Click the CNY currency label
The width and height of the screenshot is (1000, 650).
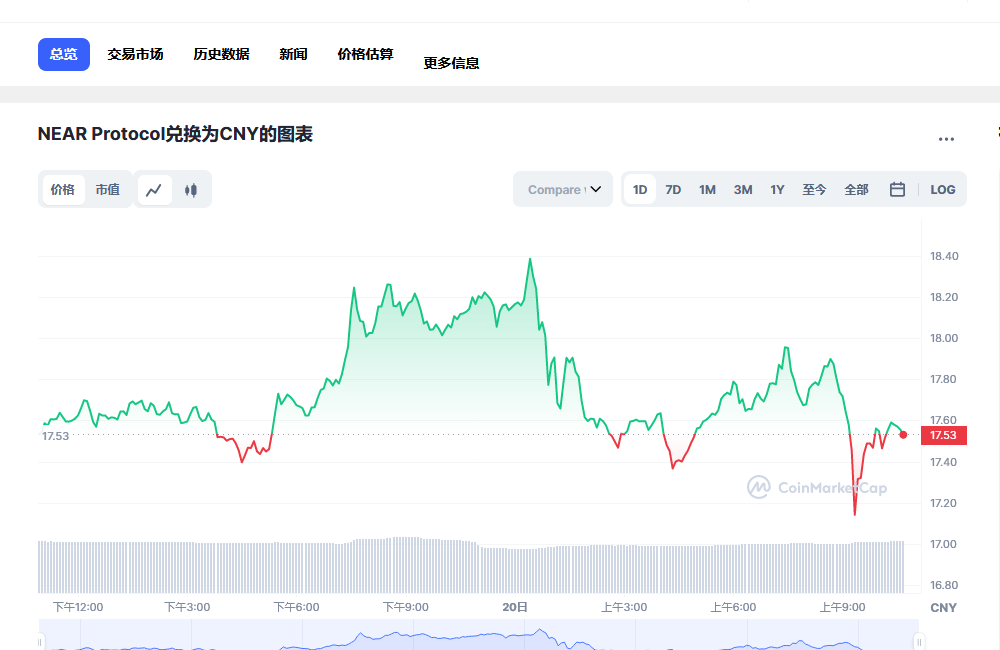click(943, 607)
